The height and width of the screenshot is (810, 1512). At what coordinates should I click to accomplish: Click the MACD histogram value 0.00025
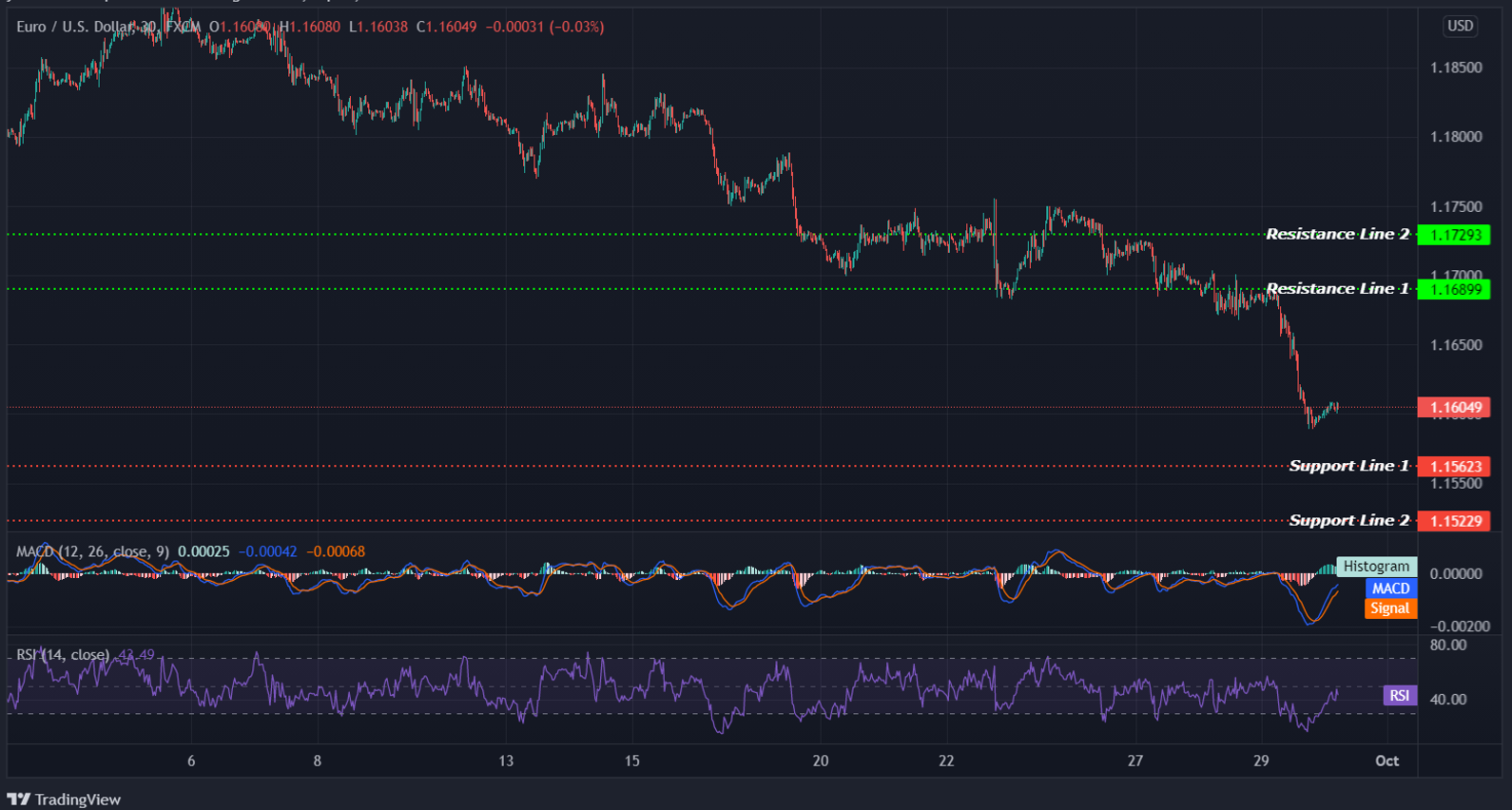(204, 551)
